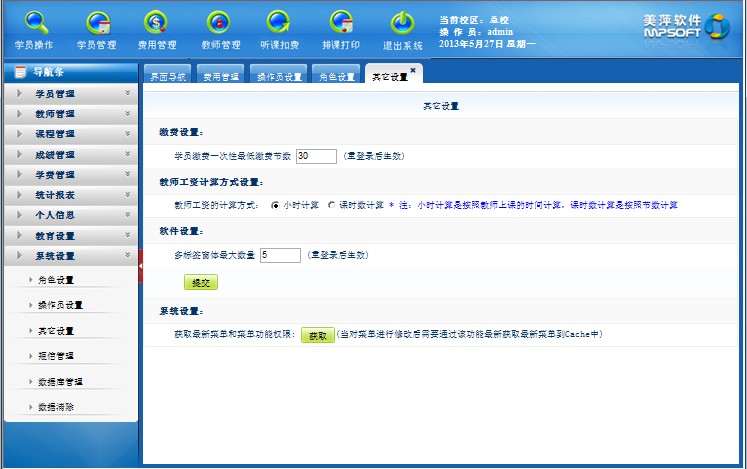
Task: Open the 费用管理 toolbar icon
Action: coord(157,22)
